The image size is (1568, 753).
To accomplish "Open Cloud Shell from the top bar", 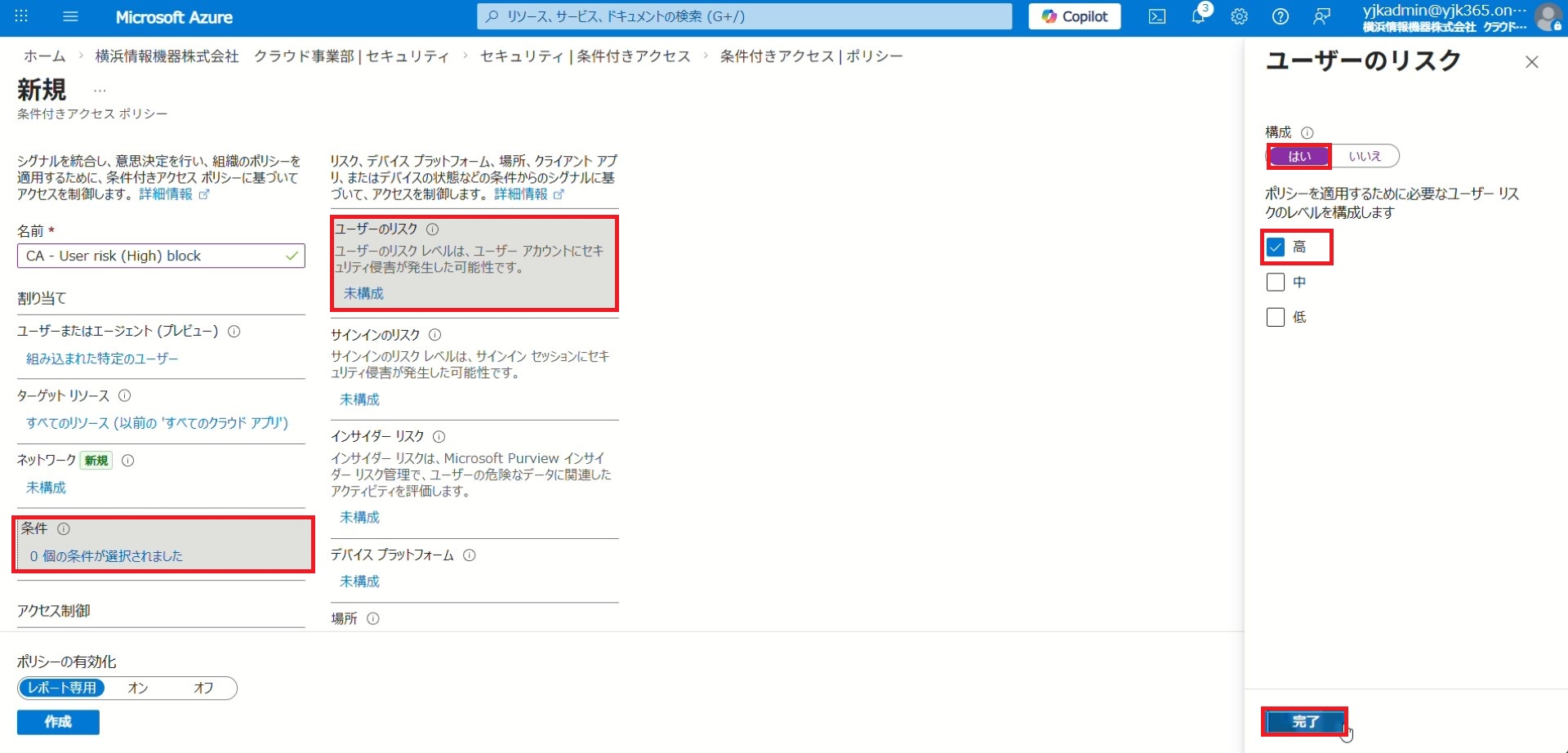I will click(1157, 16).
